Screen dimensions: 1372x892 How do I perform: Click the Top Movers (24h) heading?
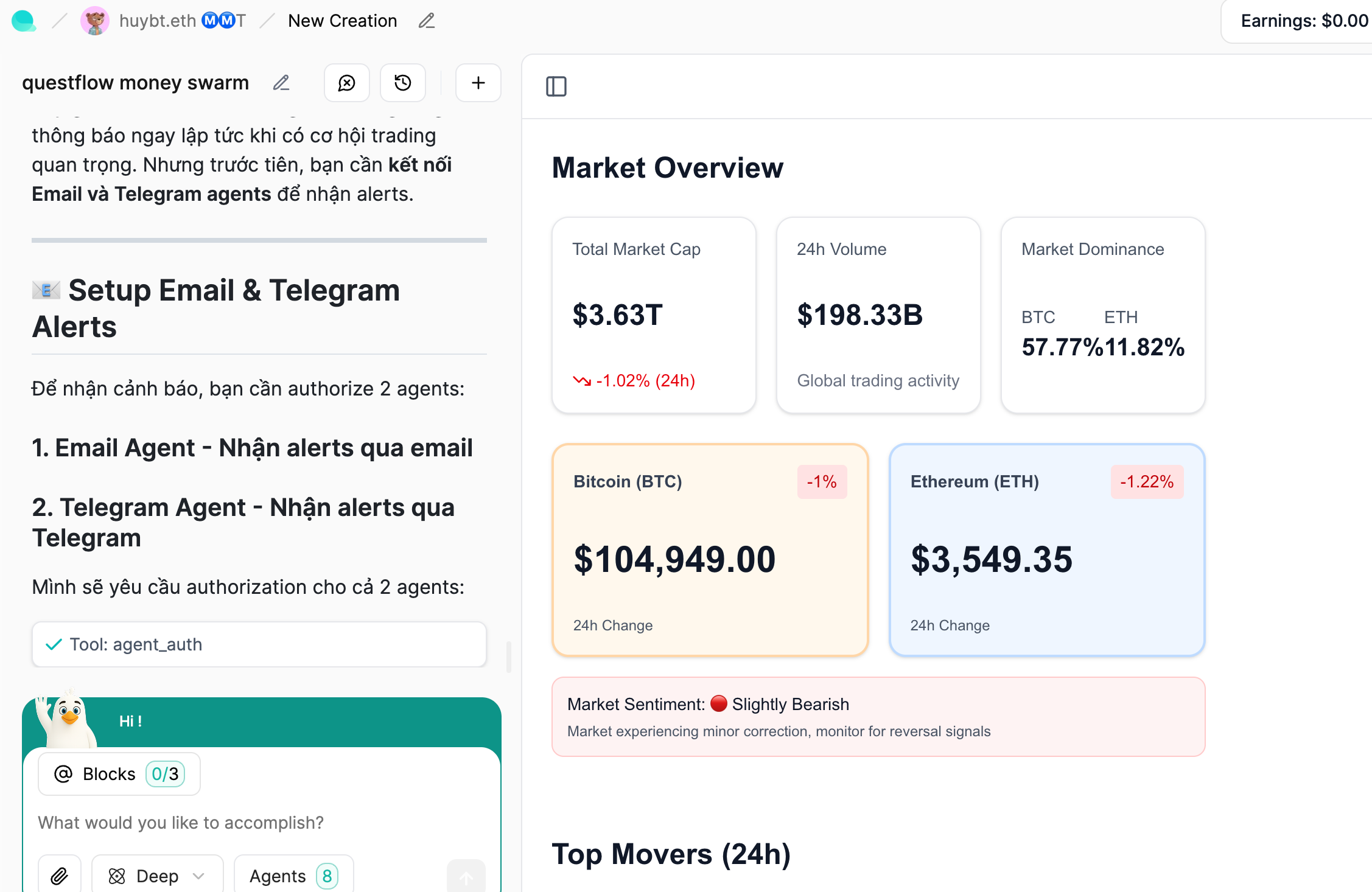(671, 854)
